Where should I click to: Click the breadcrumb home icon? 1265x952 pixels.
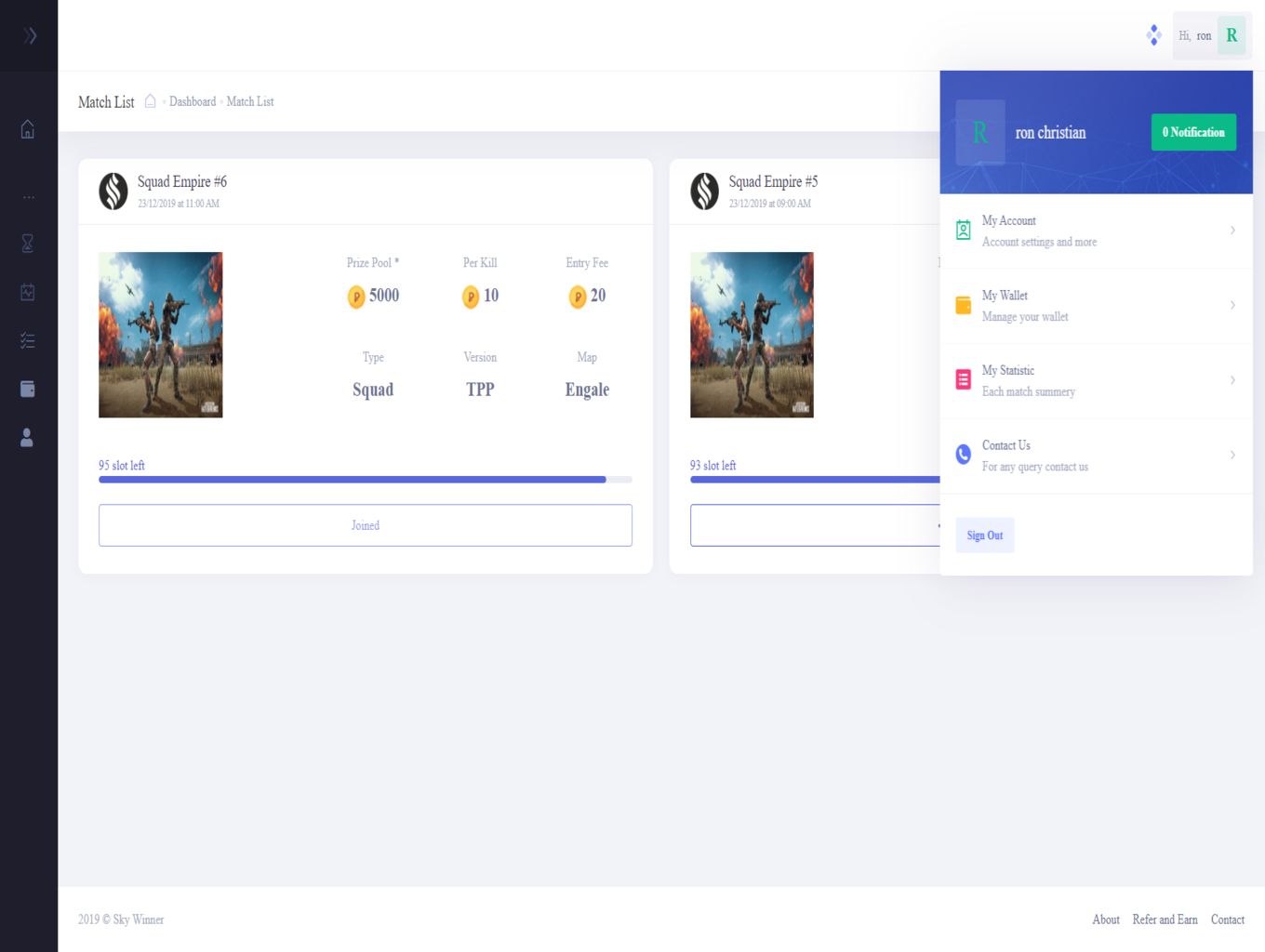150,101
